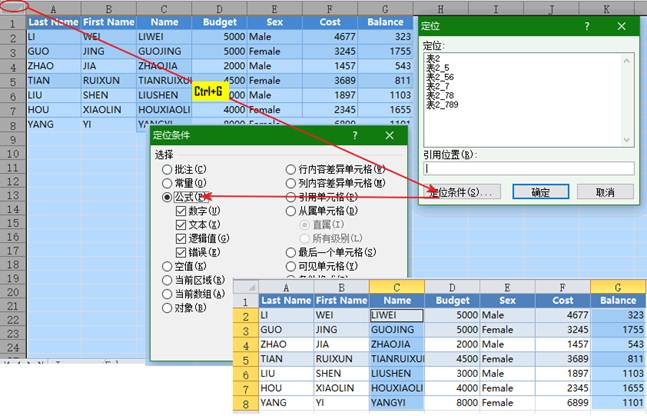
Task: Close the 定位条件 dialog
Action: click(389, 135)
